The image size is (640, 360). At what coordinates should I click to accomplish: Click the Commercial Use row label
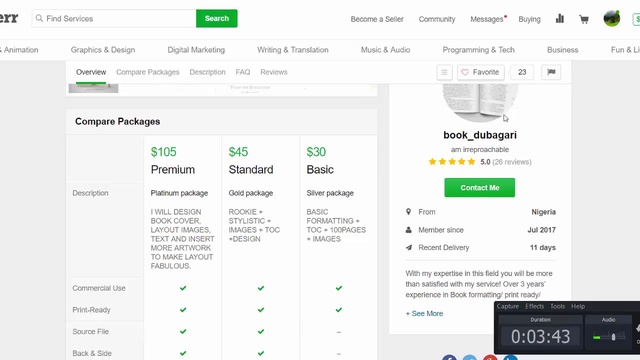pos(99,288)
